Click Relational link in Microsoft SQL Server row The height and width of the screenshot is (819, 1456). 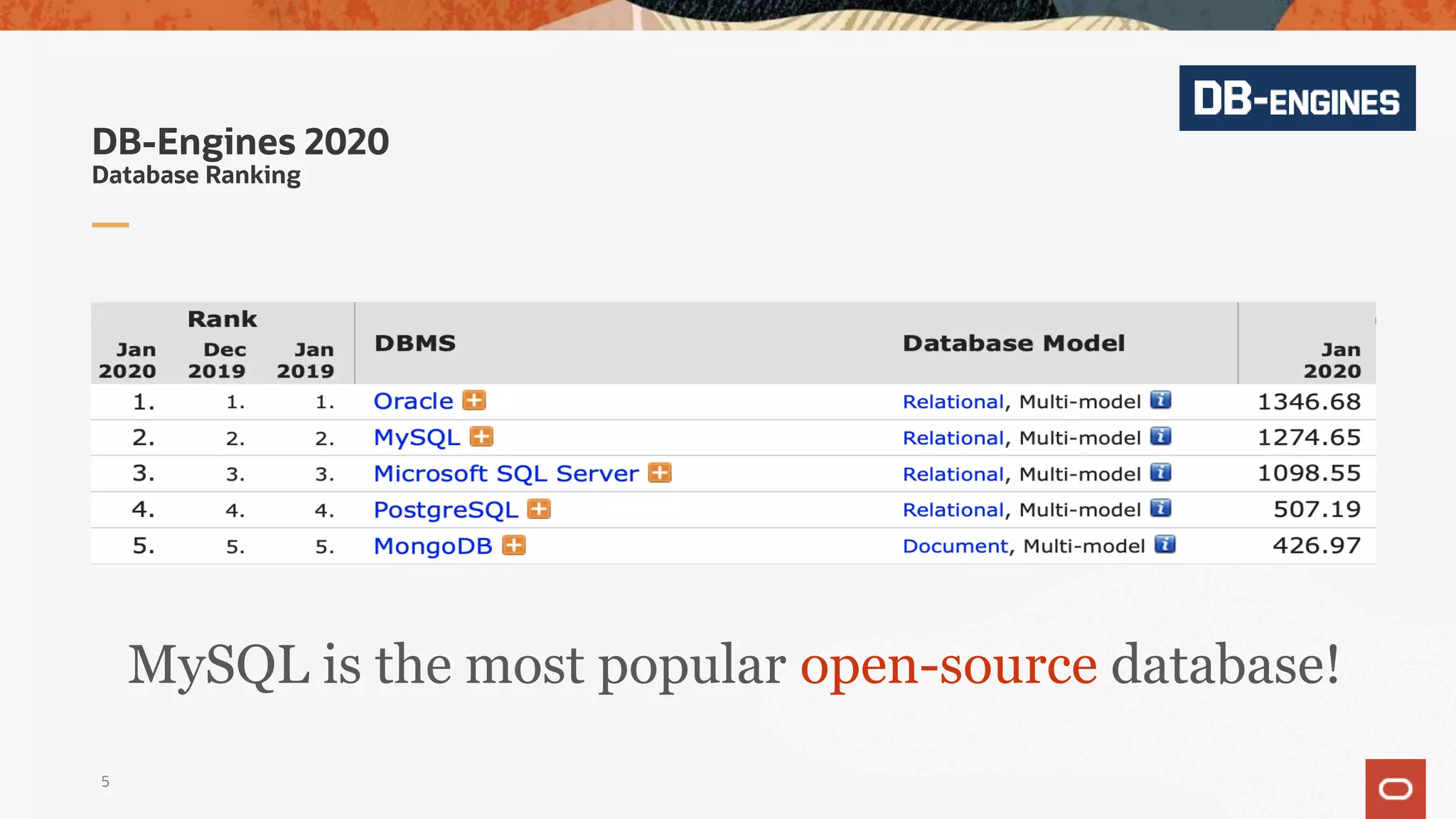coord(953,474)
